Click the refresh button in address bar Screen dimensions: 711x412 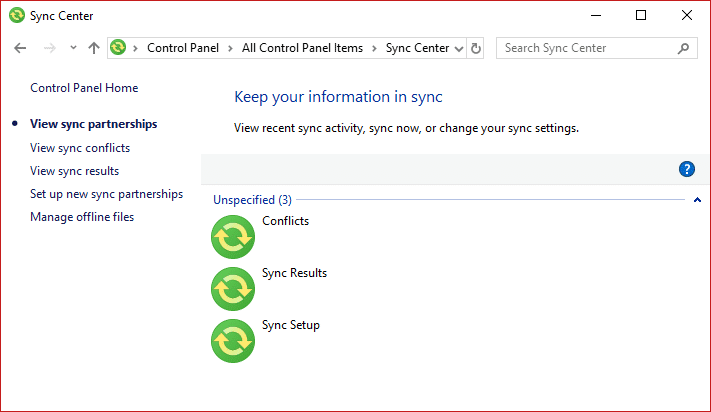pos(476,48)
